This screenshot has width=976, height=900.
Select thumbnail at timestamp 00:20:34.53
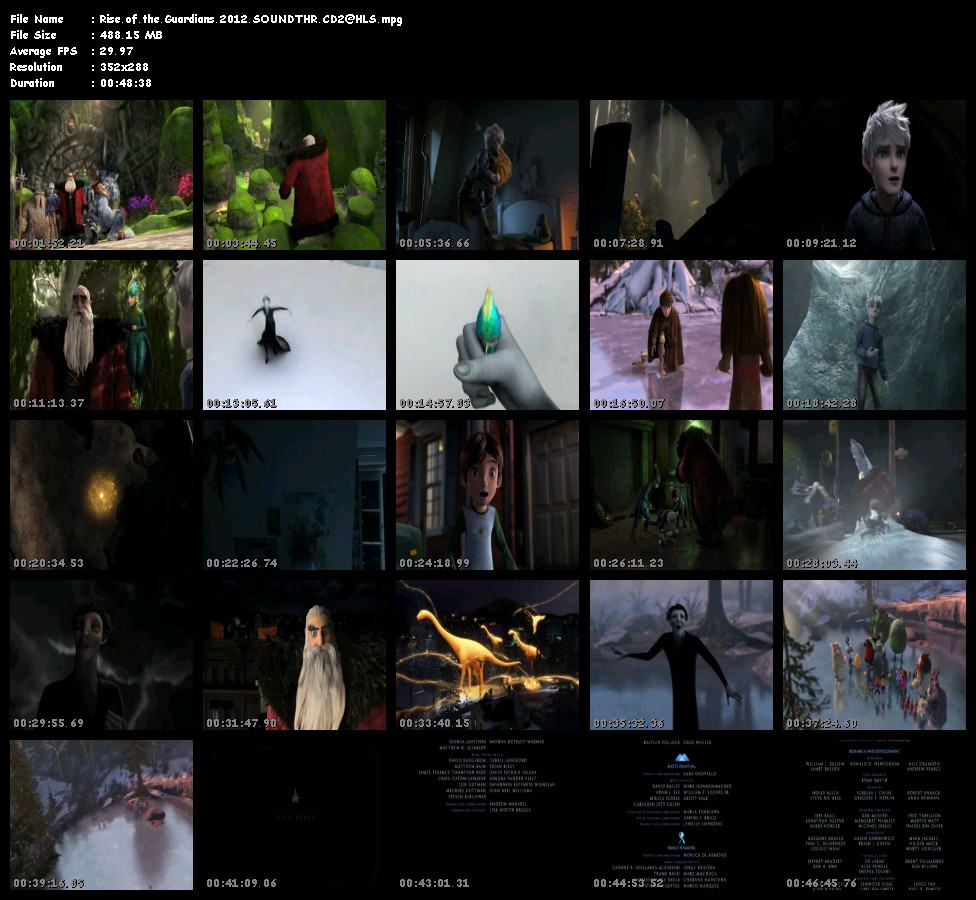click(101, 495)
